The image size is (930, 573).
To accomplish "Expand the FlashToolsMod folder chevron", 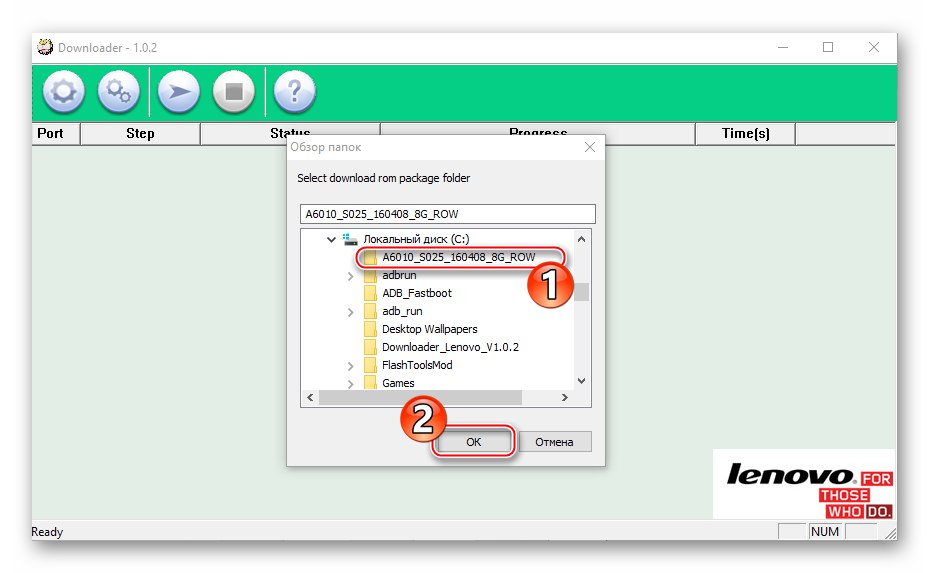I will coord(351,366).
